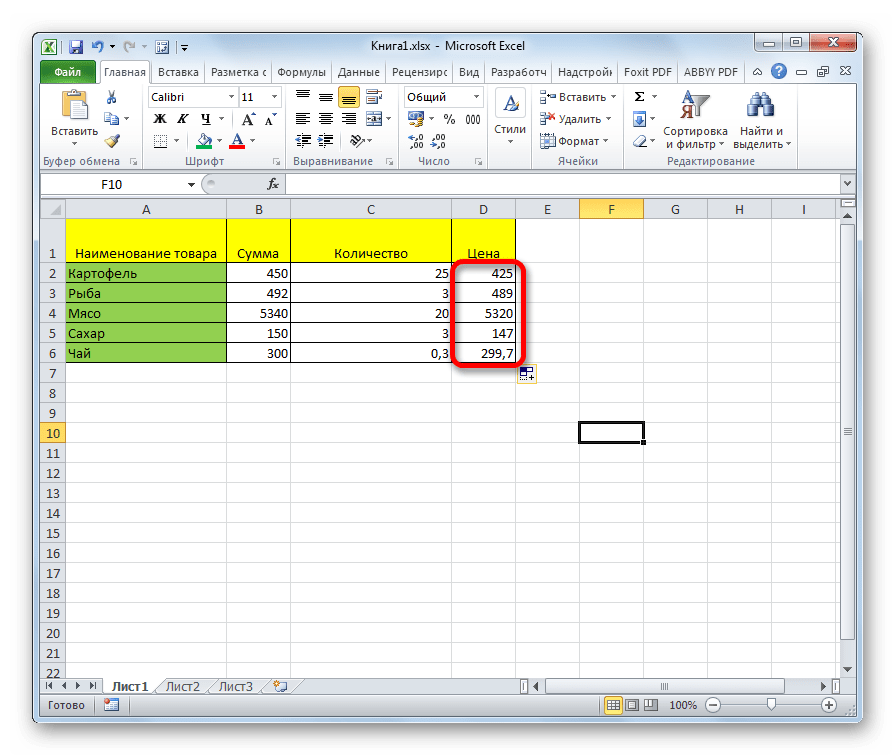Screen dimensions: 896x756
Task: Decrease indent icon
Action: pos(303,141)
